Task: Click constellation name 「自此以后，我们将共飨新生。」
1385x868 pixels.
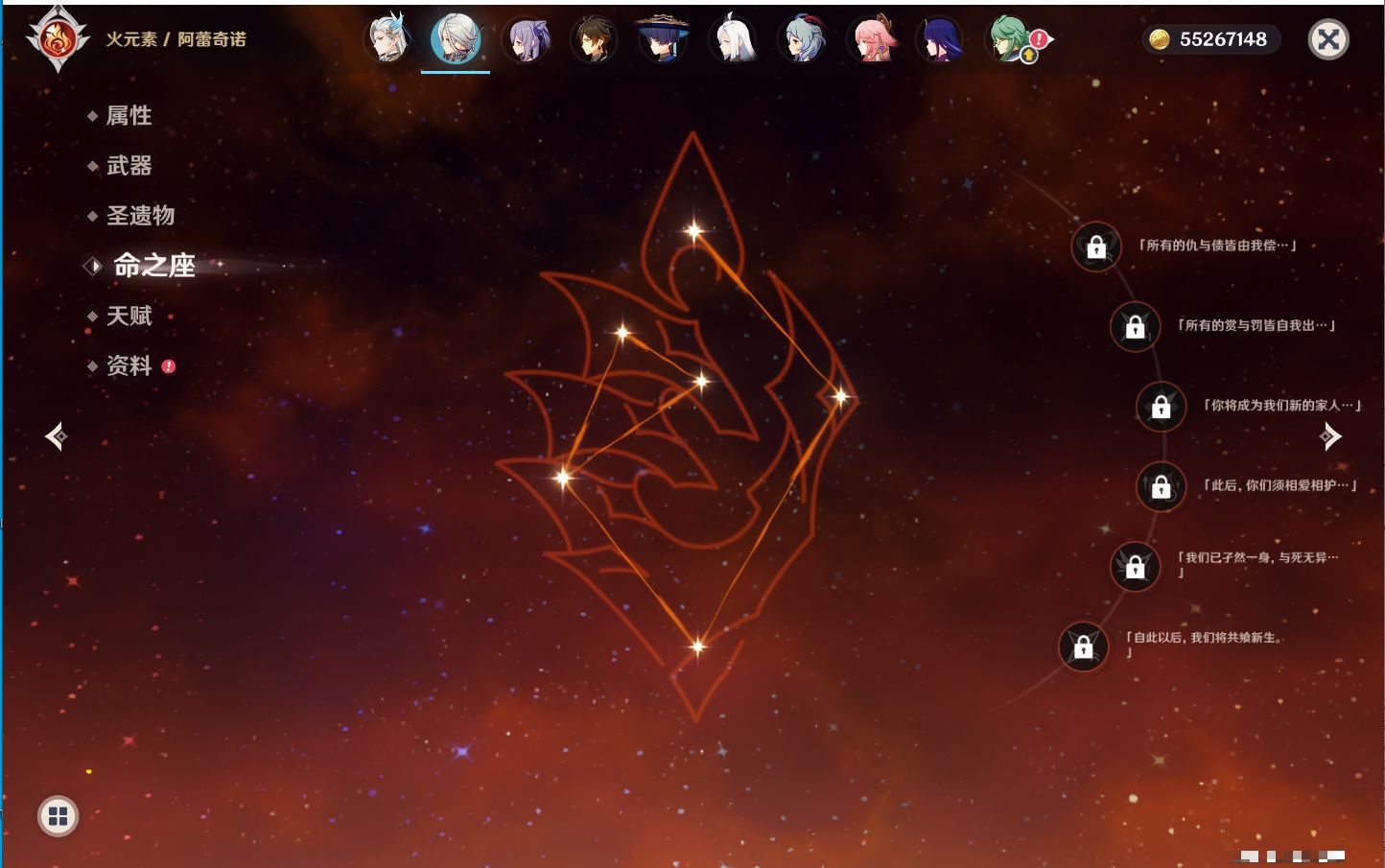Action: tap(1205, 644)
